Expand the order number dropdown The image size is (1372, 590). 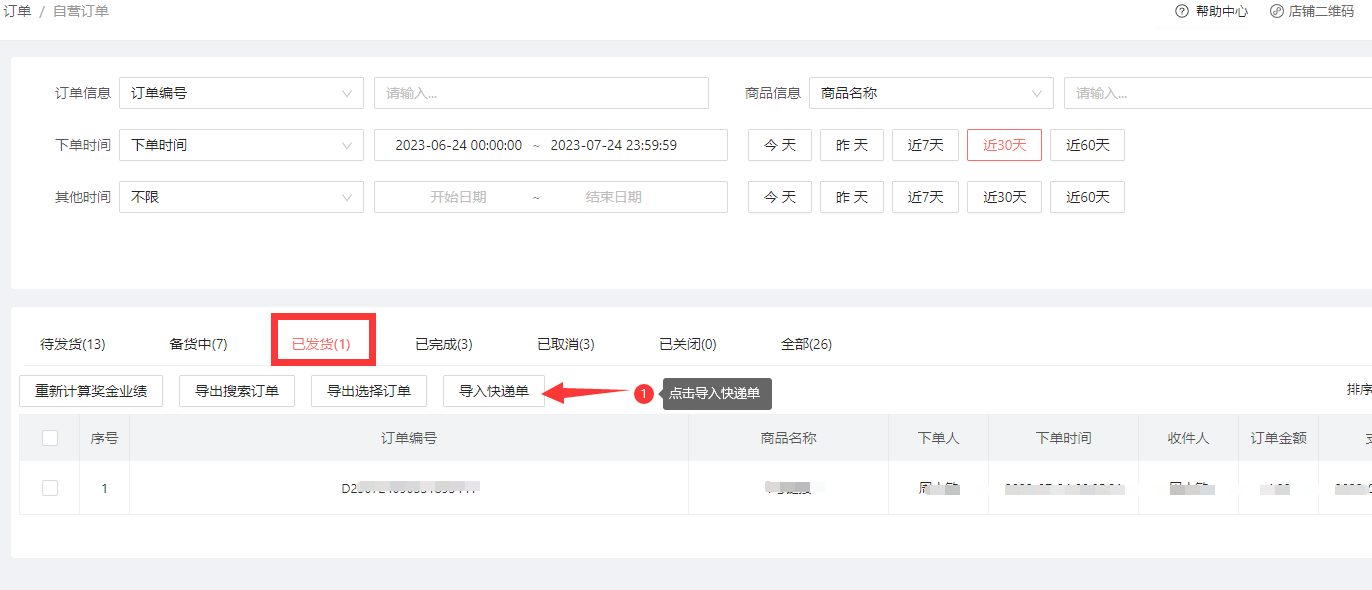tap(241, 93)
